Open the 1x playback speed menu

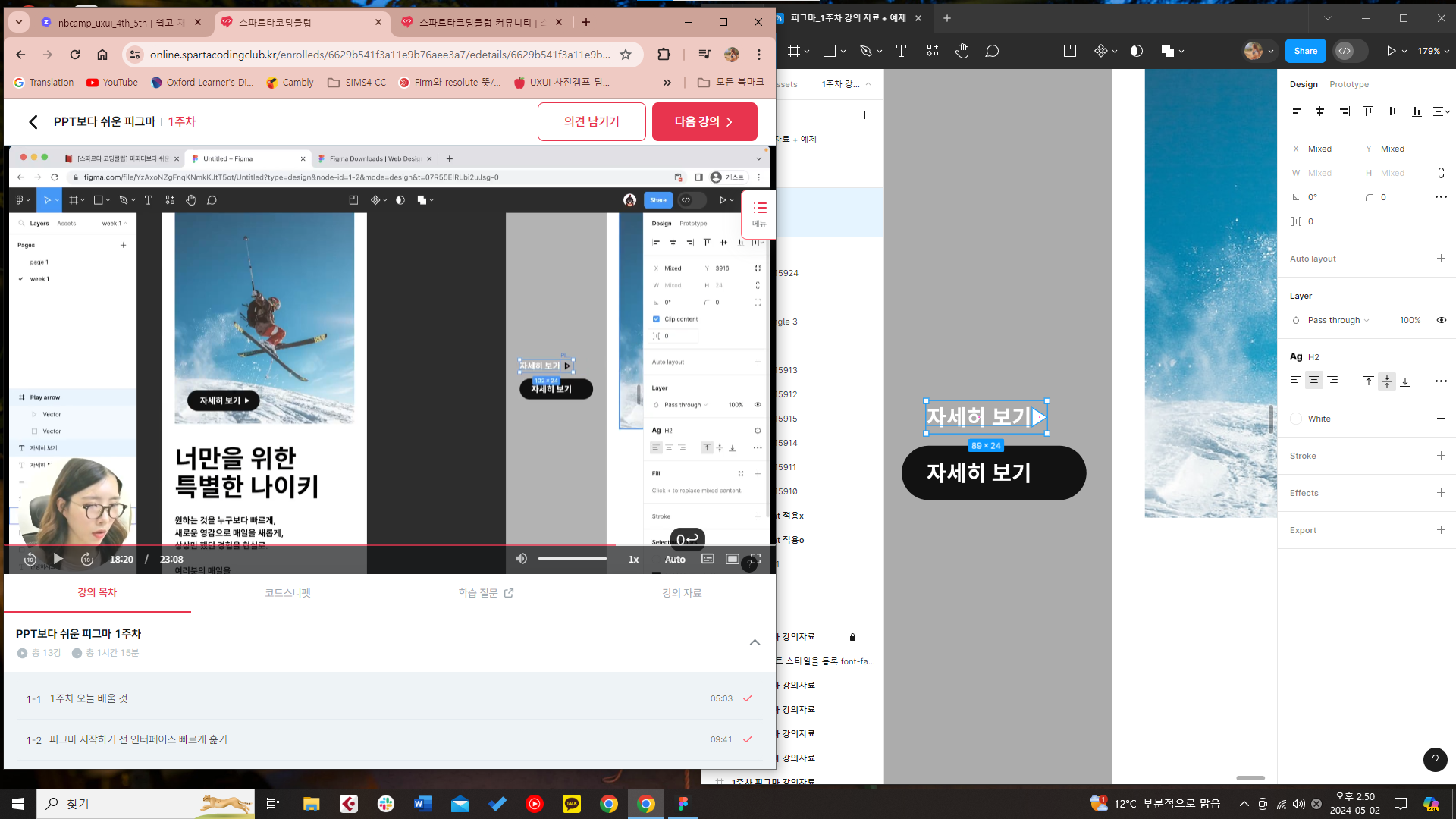(634, 560)
